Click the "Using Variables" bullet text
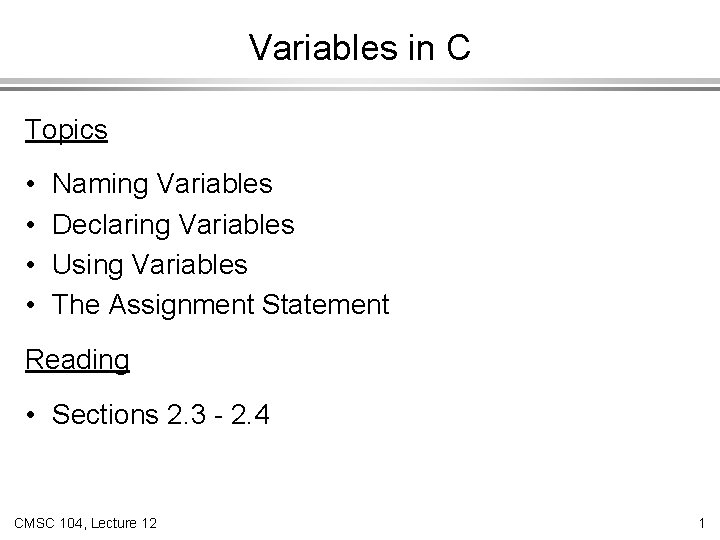720x540 pixels. tap(149, 264)
